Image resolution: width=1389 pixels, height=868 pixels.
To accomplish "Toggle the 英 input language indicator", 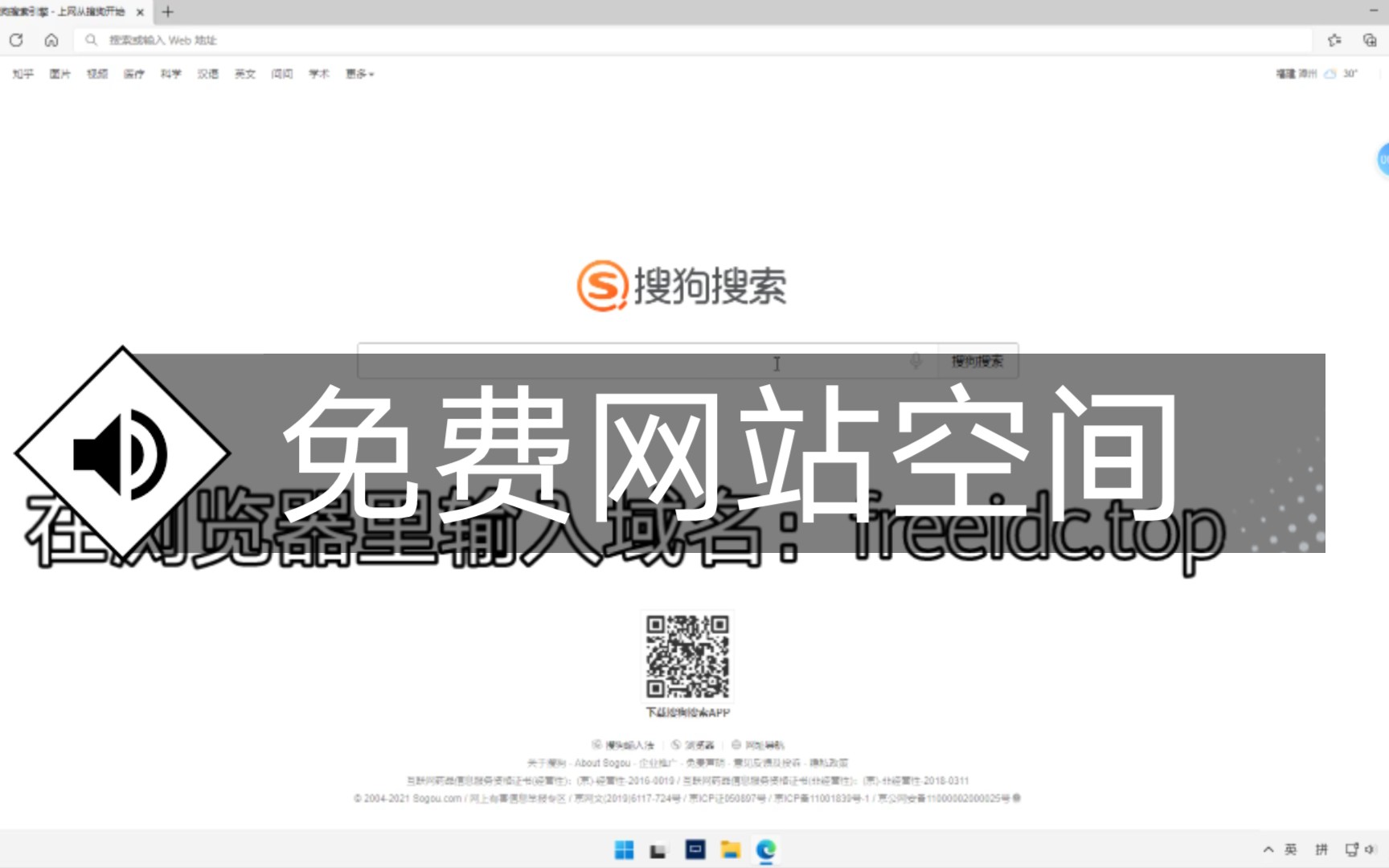I will click(1291, 849).
